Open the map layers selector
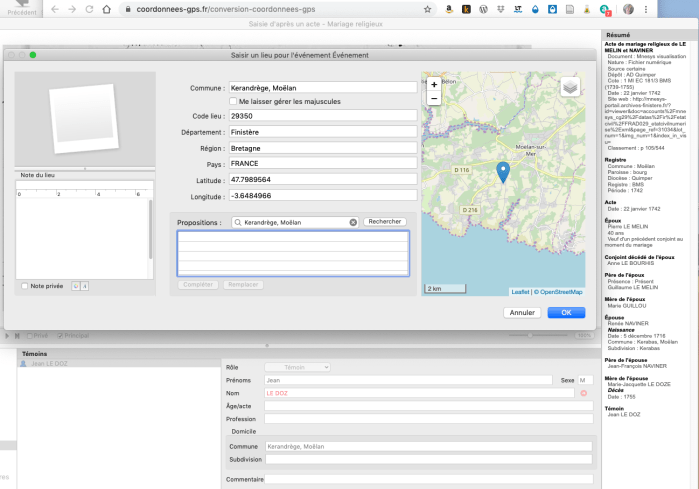 click(569, 87)
